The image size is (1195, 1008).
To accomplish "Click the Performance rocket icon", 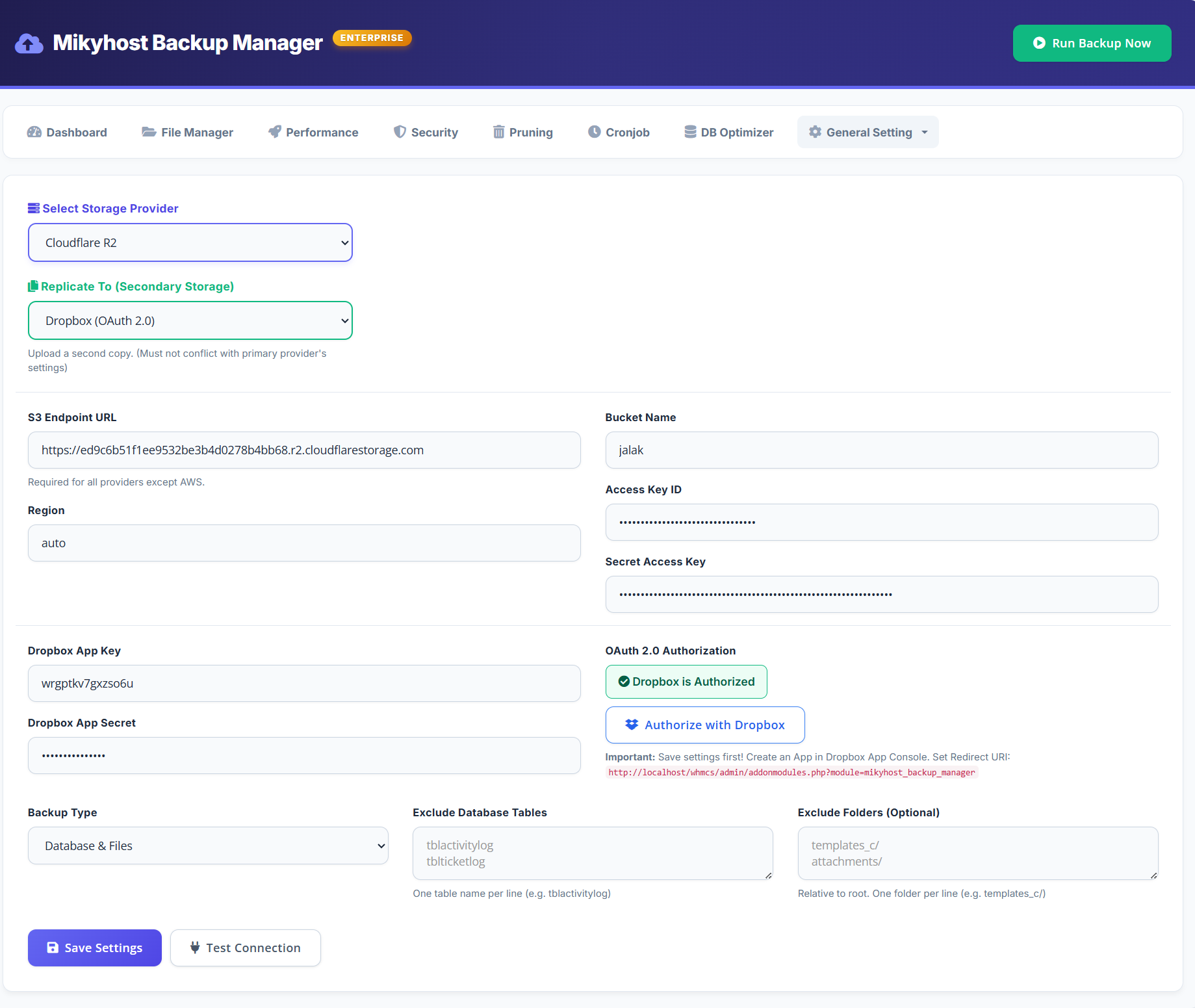I will pyautogui.click(x=275, y=132).
